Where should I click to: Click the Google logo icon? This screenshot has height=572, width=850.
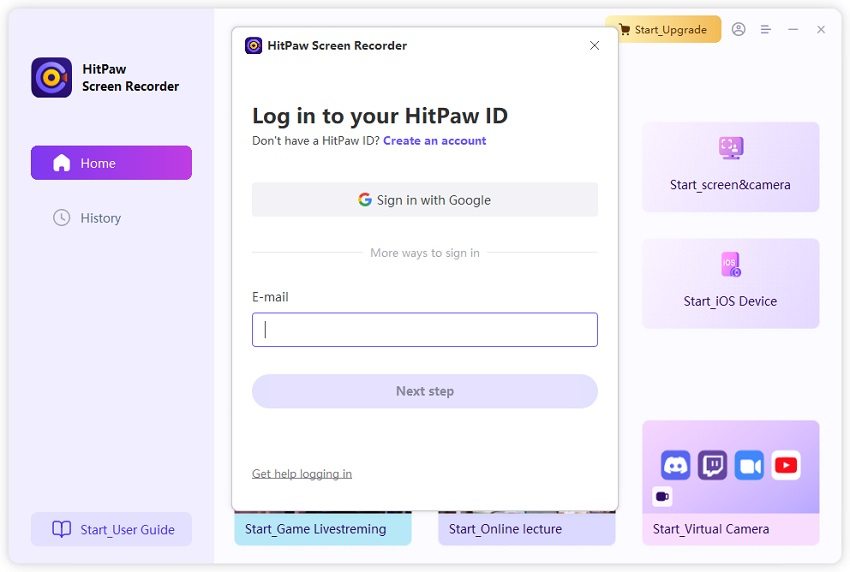point(365,200)
